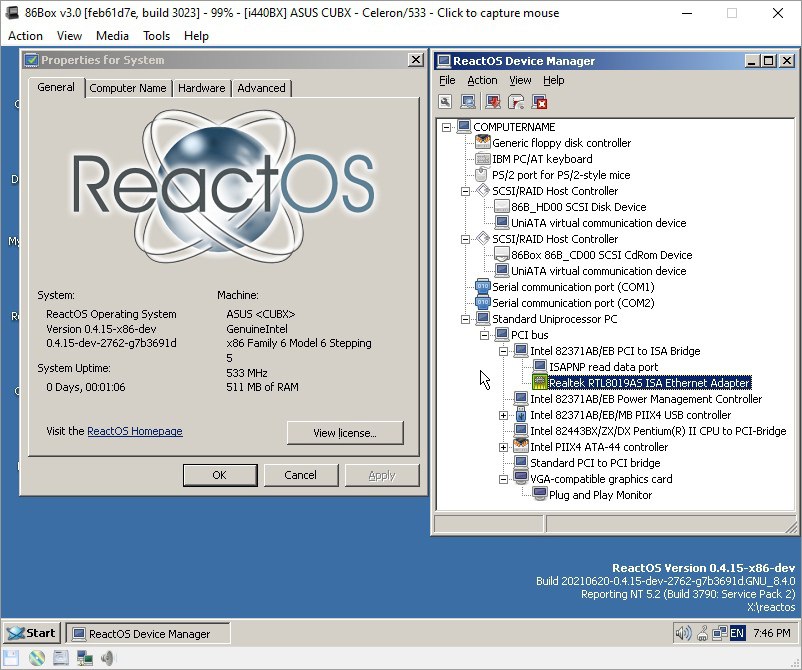Open the 86Box View menu
This screenshot has height=670, width=802.
(69, 35)
